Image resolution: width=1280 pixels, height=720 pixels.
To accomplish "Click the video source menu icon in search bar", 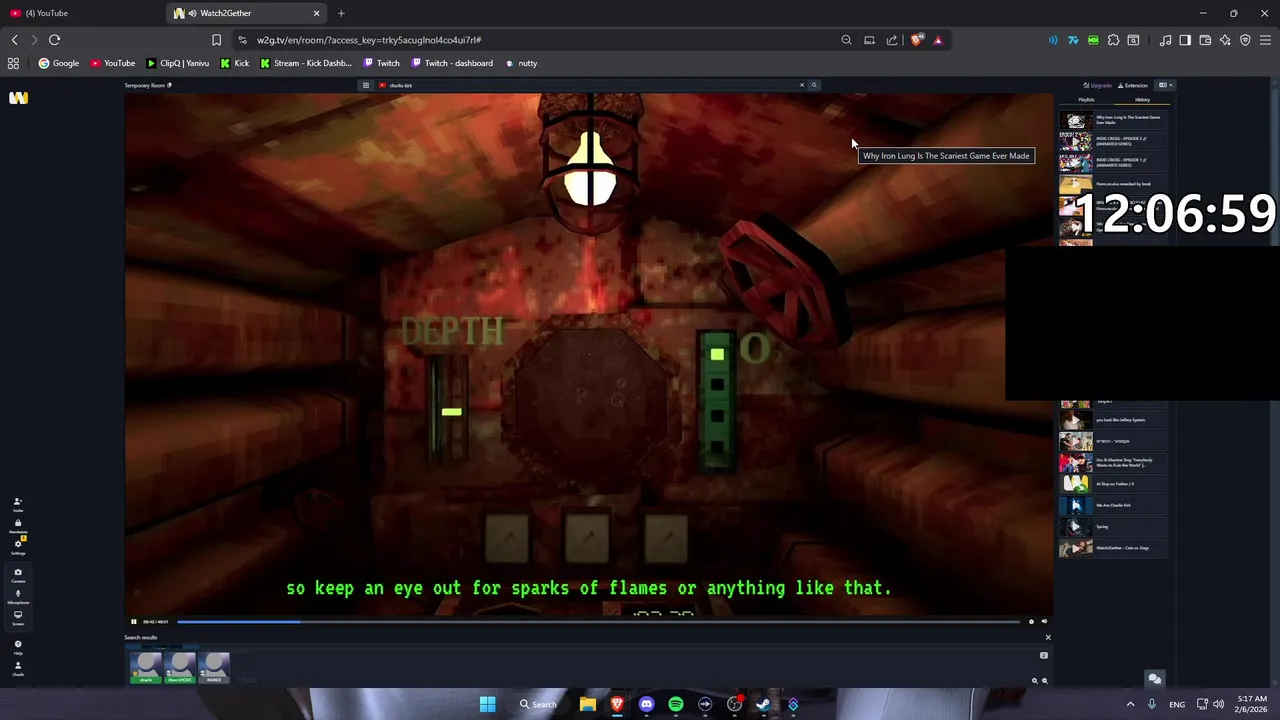I will point(366,85).
